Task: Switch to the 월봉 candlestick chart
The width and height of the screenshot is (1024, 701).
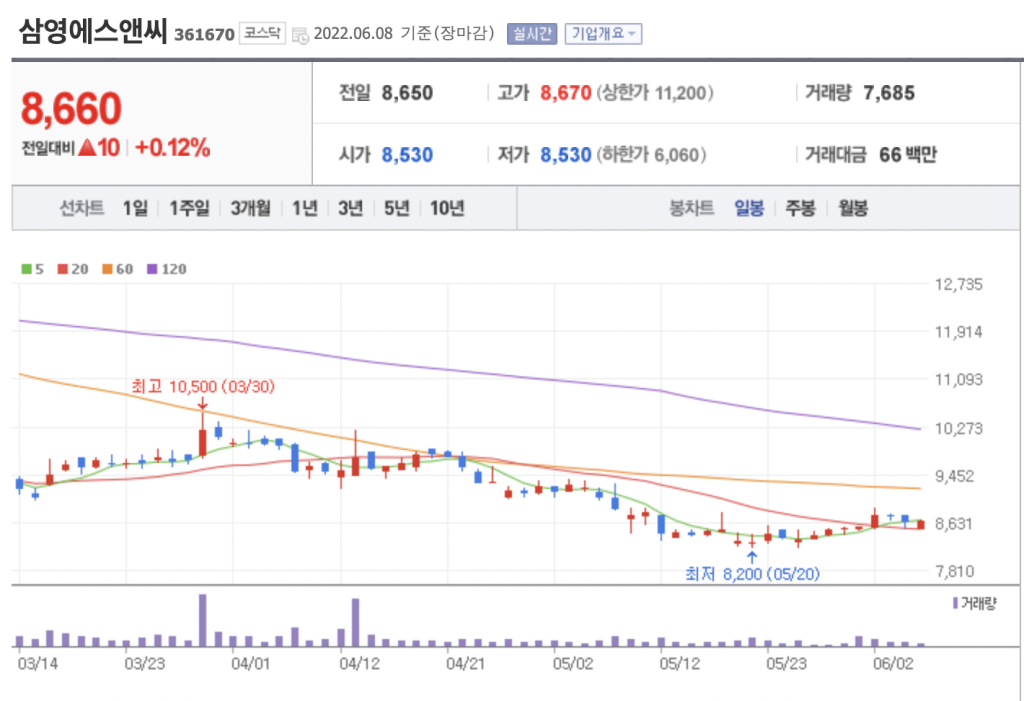Action: (853, 208)
